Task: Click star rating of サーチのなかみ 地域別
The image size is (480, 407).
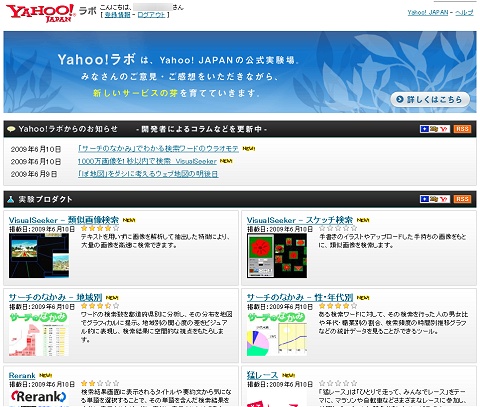Action: (x=100, y=306)
